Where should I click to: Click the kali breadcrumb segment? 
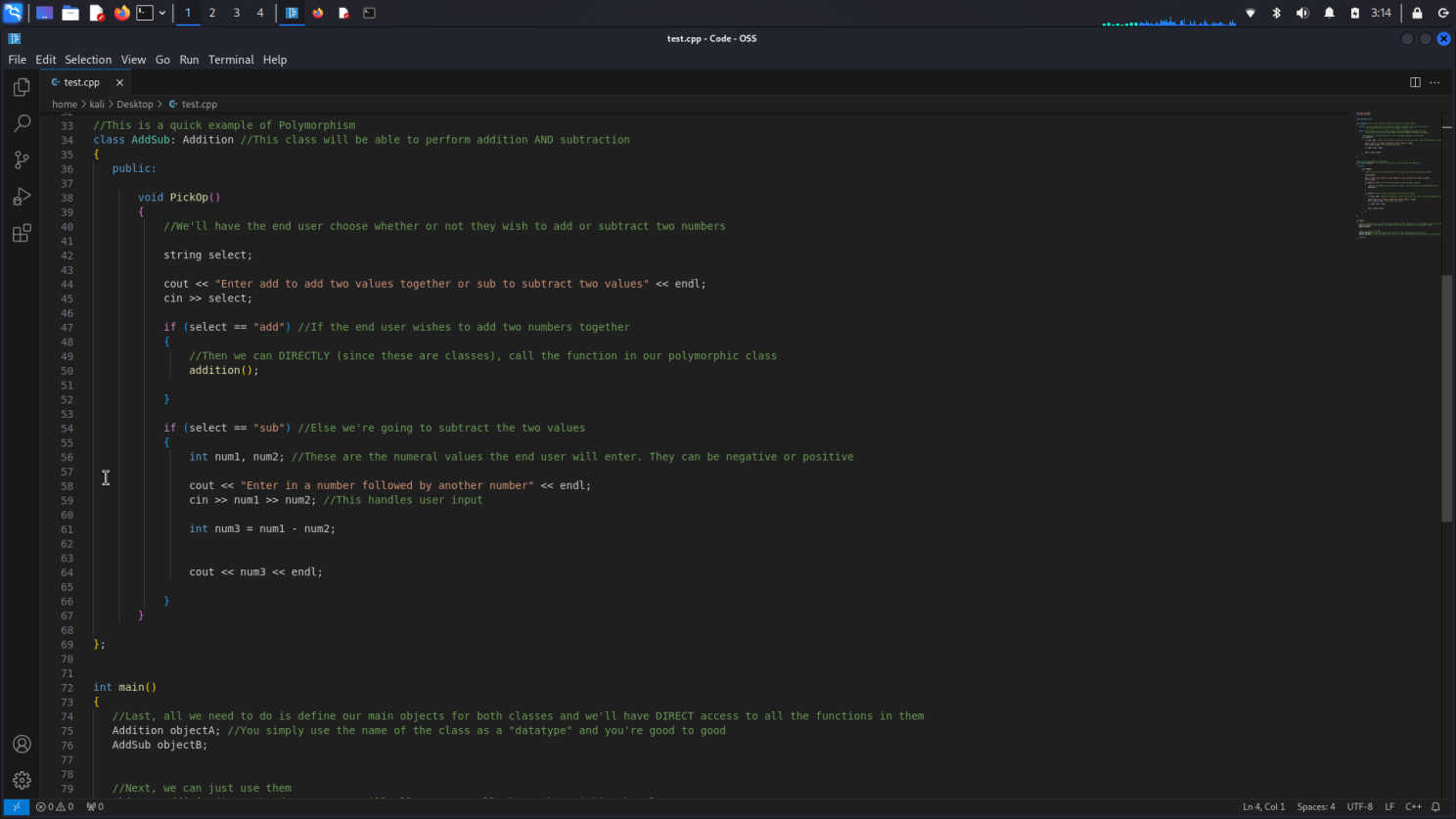[x=97, y=104]
